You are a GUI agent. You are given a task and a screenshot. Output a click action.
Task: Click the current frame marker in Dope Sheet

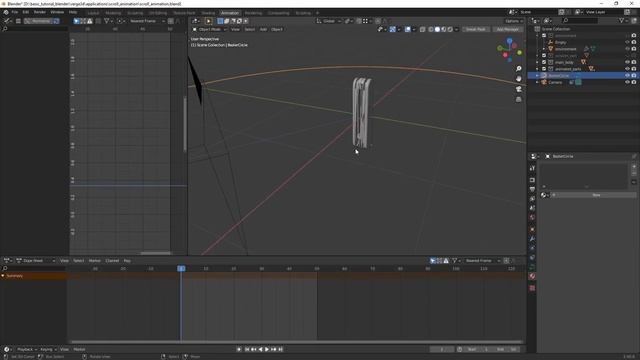click(181, 268)
